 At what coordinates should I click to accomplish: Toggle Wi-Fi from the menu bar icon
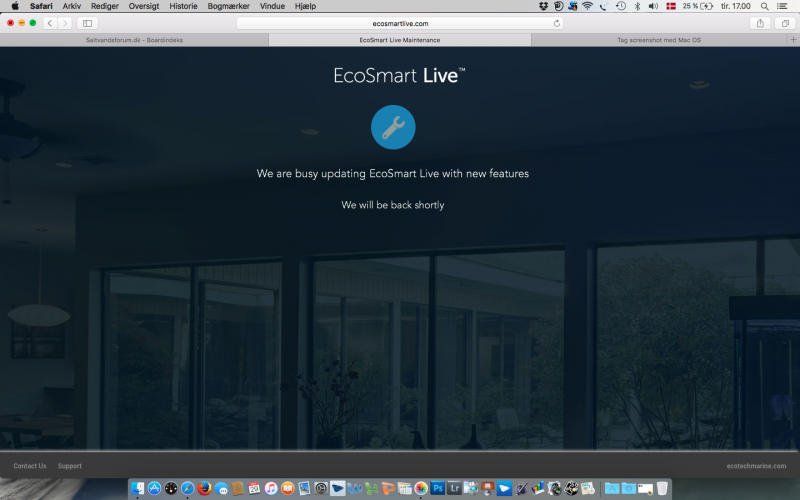(x=588, y=6)
